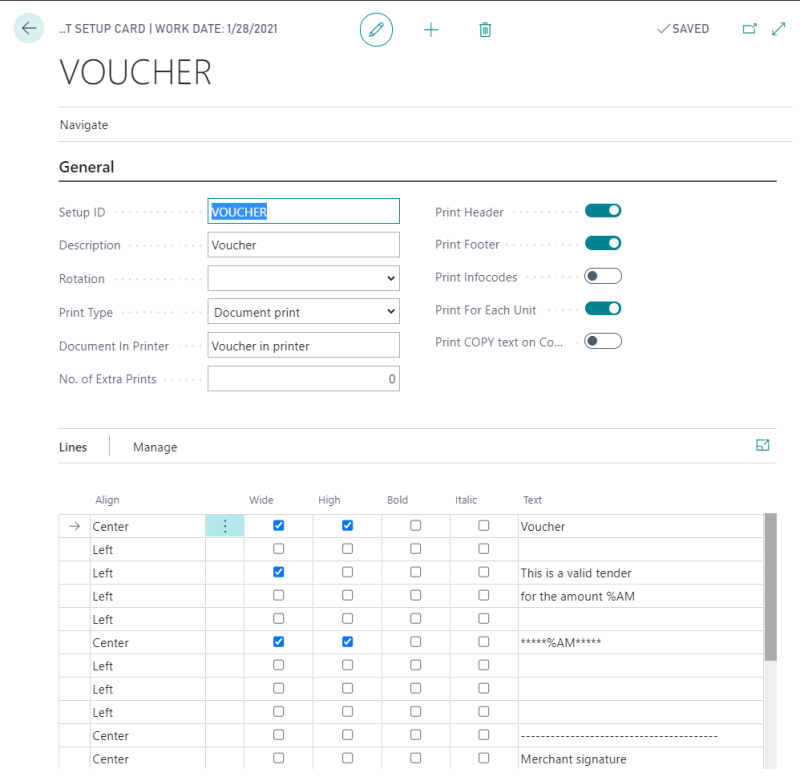Uncheck Wide on 'This is a valid tender' line
Image resolution: width=800 pixels, height=781 pixels.
[x=278, y=572]
